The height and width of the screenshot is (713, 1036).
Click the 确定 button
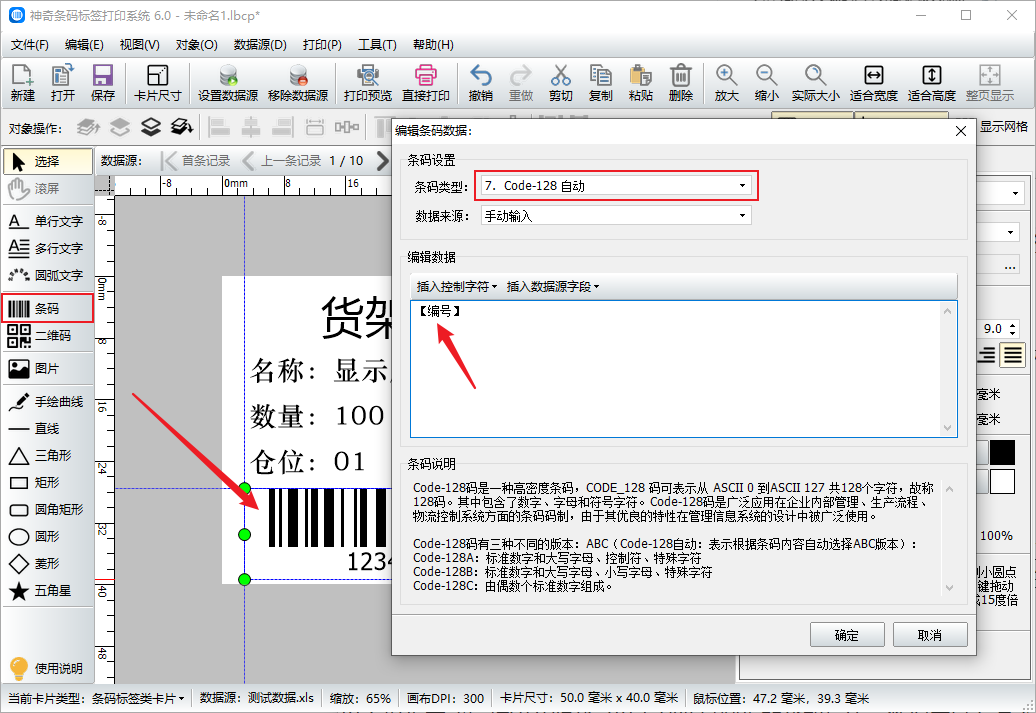[846, 635]
